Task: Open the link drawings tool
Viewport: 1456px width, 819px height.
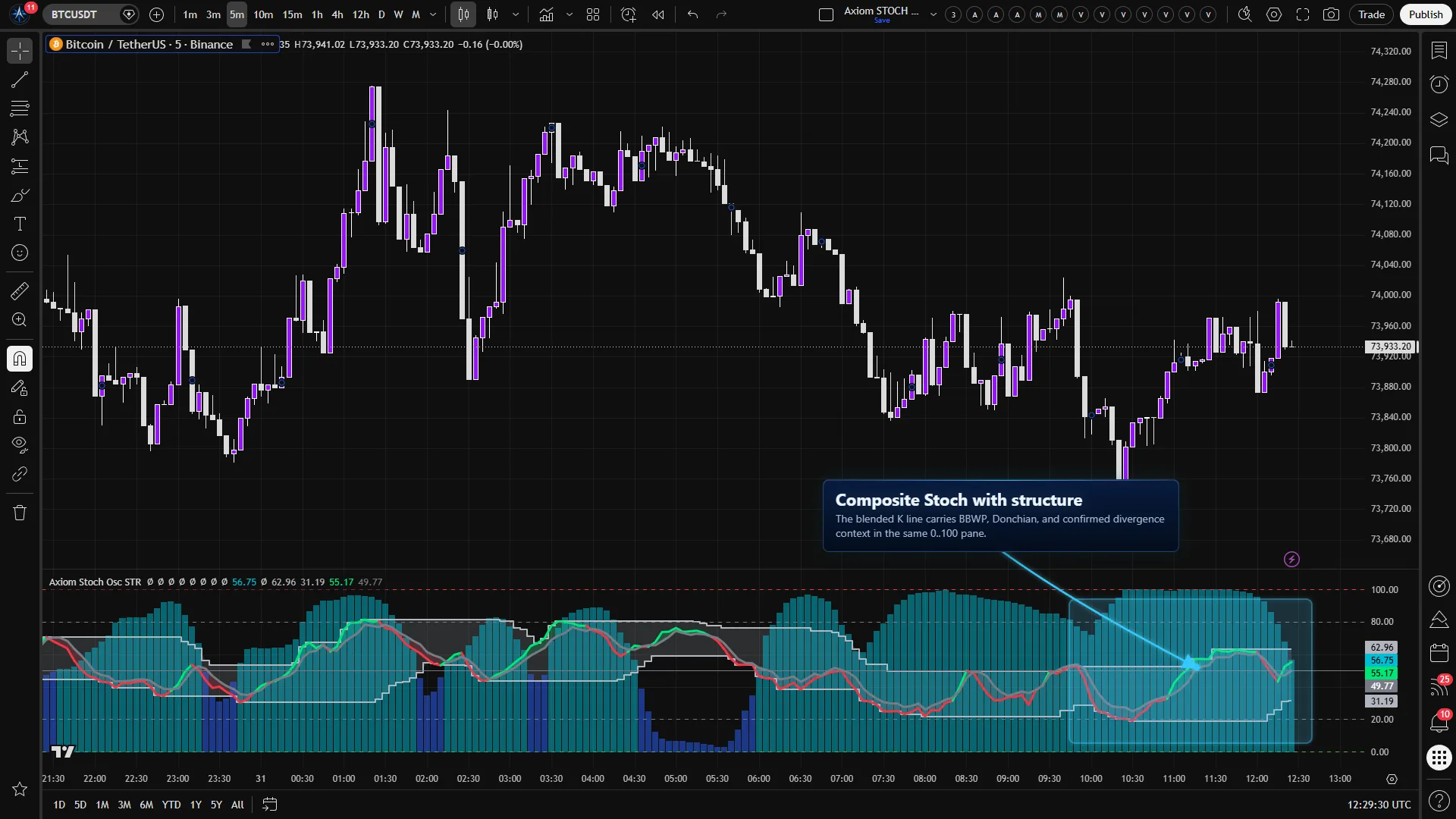Action: pos(20,475)
